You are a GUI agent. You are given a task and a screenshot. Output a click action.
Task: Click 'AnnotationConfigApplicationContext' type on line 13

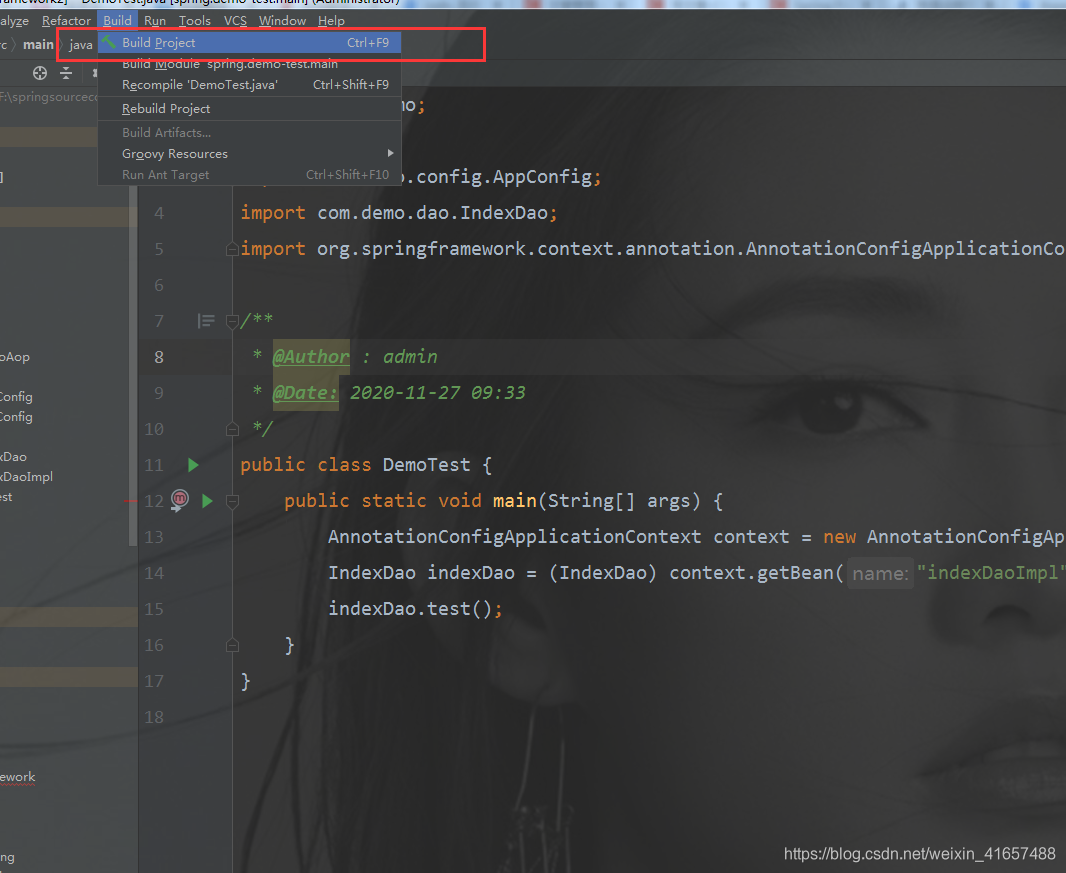(x=514, y=537)
